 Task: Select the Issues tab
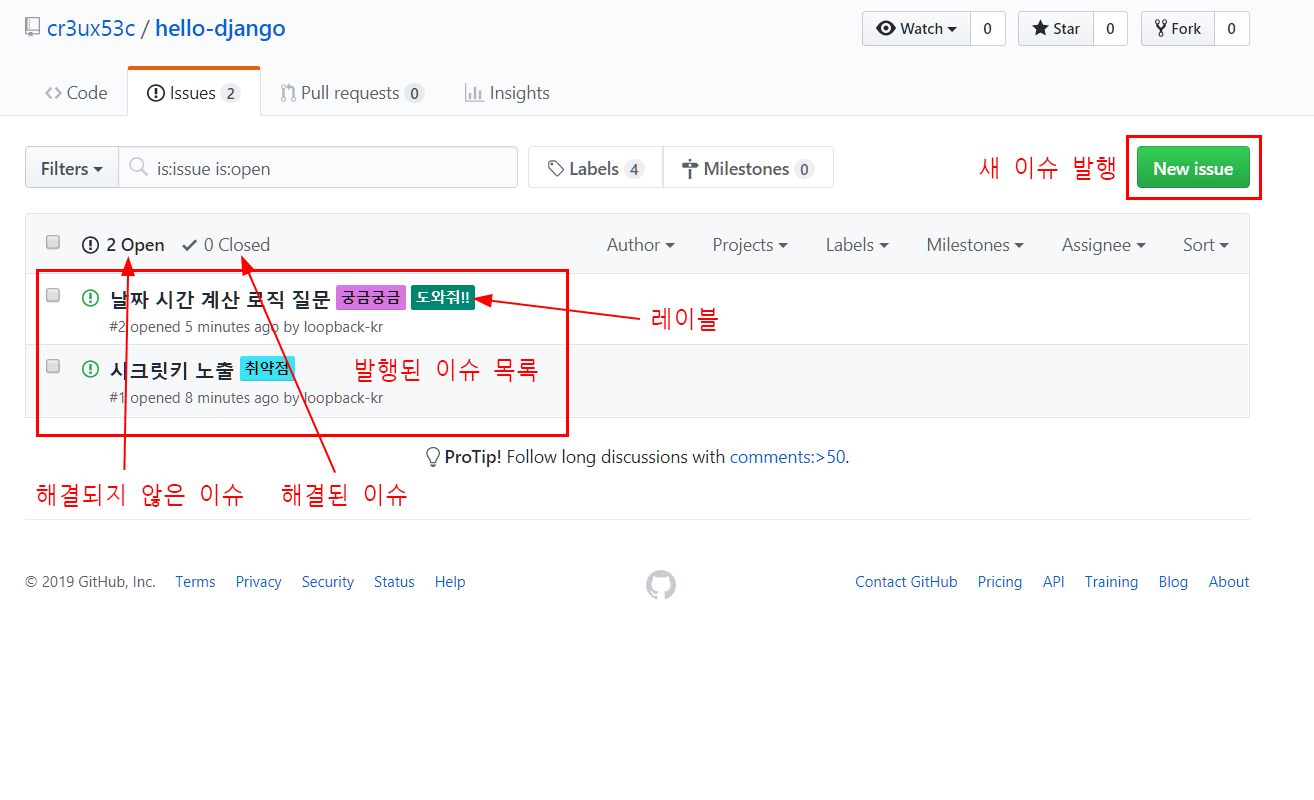pos(194,93)
